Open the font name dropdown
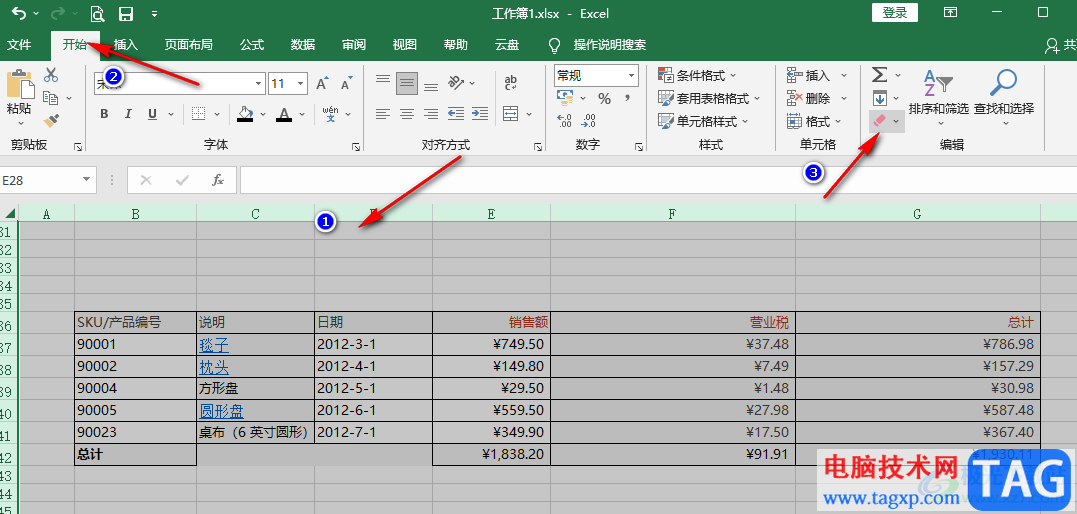The height and width of the screenshot is (514, 1077). 258,84
